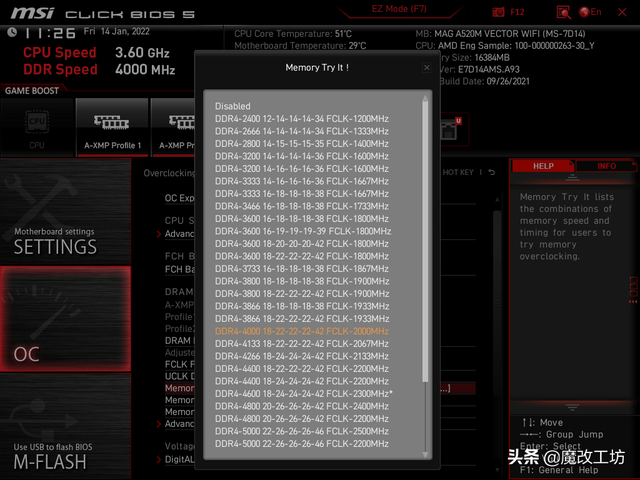Close the Memory Try It dialog
Image resolution: width=640 pixels, height=480 pixels.
[x=427, y=68]
